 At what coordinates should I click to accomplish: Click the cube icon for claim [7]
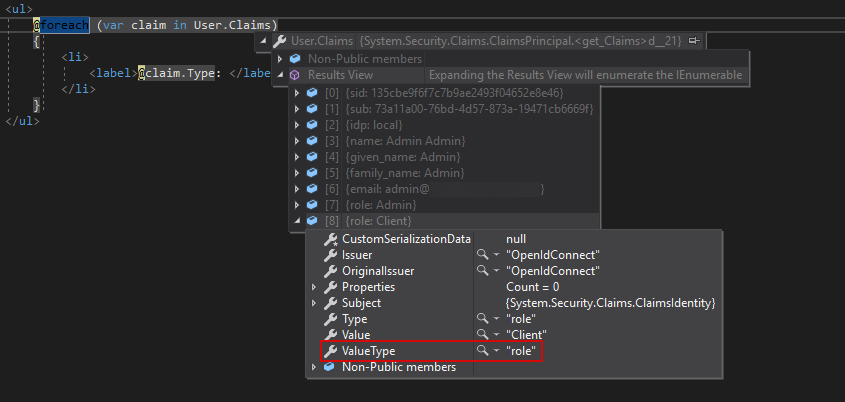311,205
